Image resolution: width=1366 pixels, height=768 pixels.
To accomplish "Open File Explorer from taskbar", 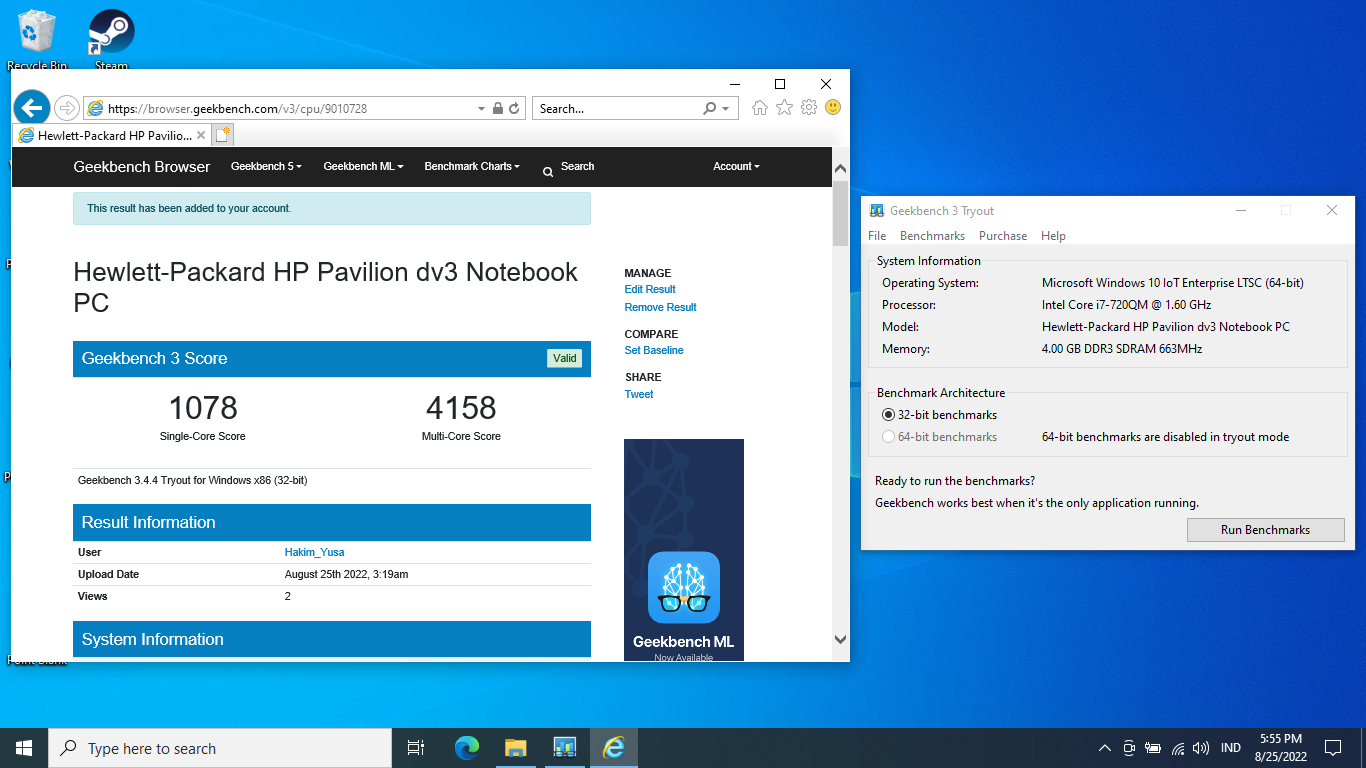I will 515,748.
